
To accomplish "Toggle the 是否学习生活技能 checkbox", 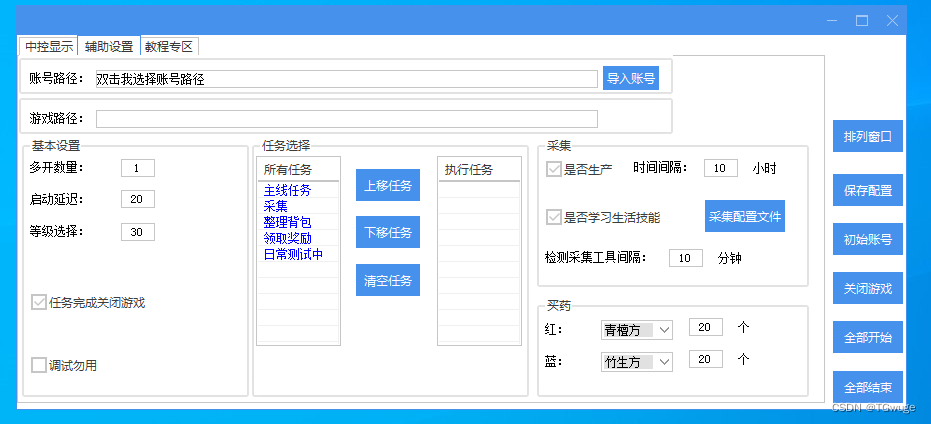I will coord(553,217).
